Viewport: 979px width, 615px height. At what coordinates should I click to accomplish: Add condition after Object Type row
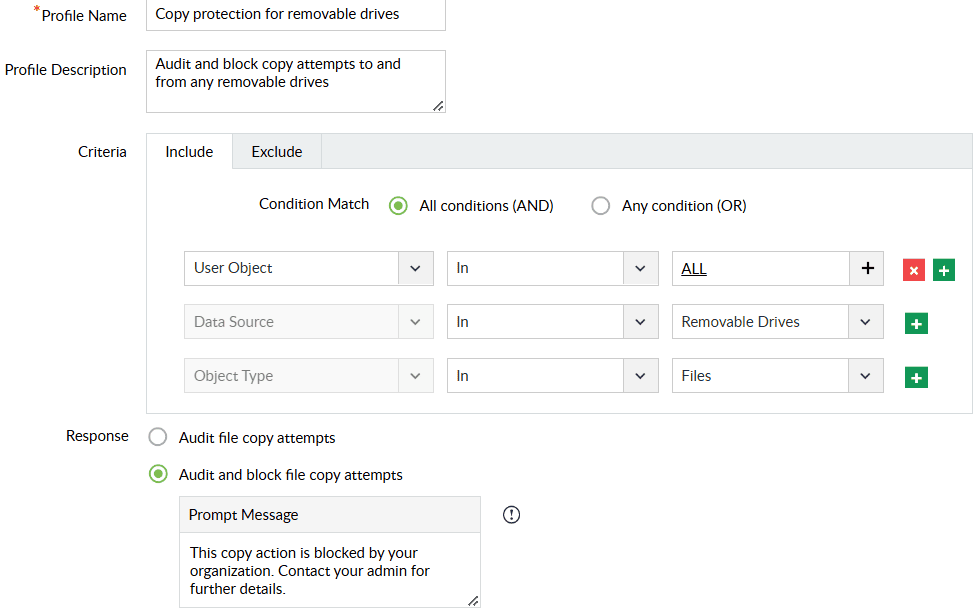916,377
